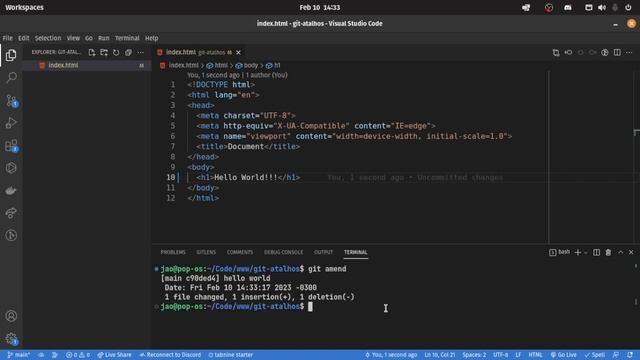Select the index.html editor tab
Image resolution: width=640 pixels, height=360 pixels.
click(199, 52)
